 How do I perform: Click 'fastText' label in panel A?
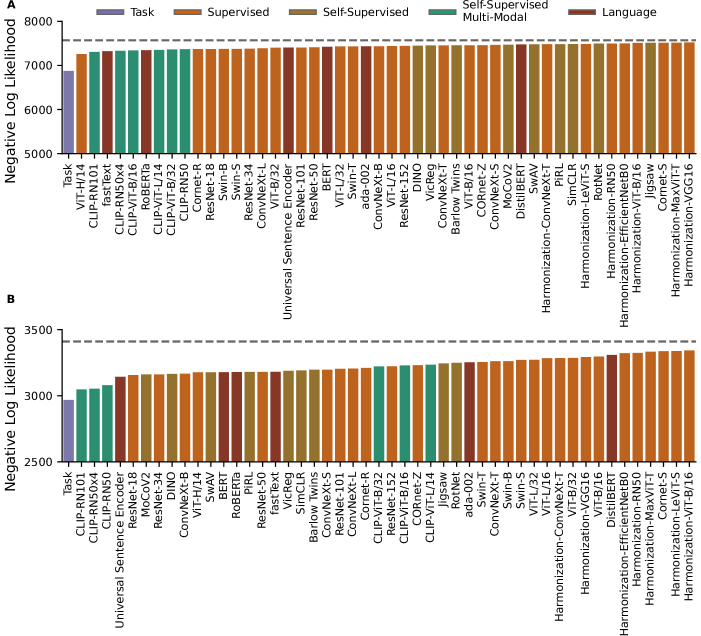point(106,185)
